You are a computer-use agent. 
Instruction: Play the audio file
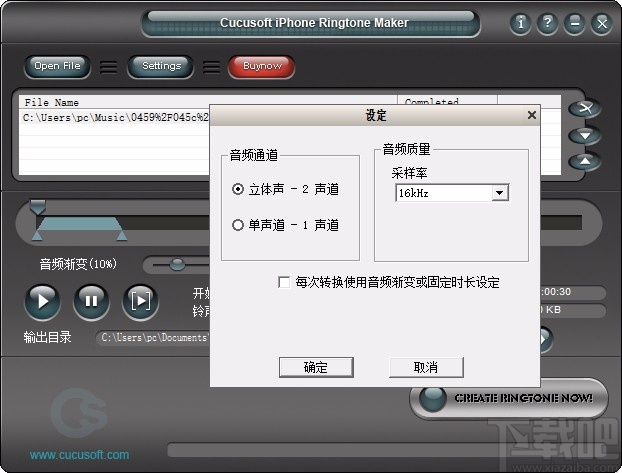pos(42,302)
